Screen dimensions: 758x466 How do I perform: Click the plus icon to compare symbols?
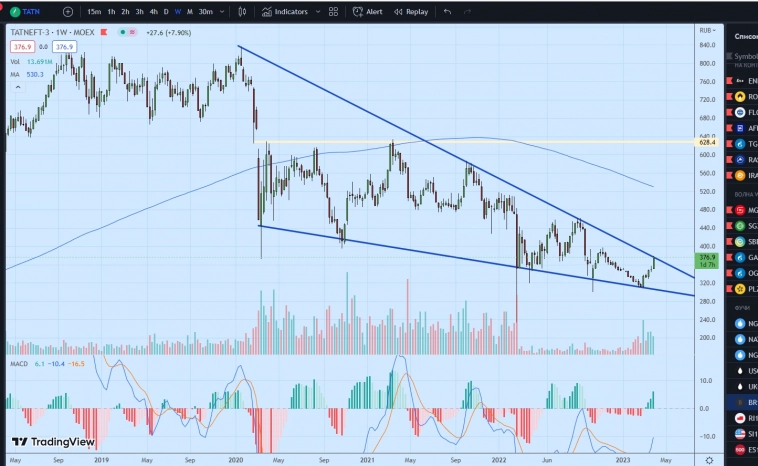point(68,12)
